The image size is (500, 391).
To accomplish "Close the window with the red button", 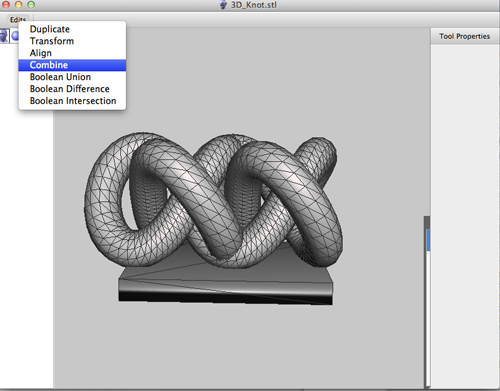I will pyautogui.click(x=6, y=5).
